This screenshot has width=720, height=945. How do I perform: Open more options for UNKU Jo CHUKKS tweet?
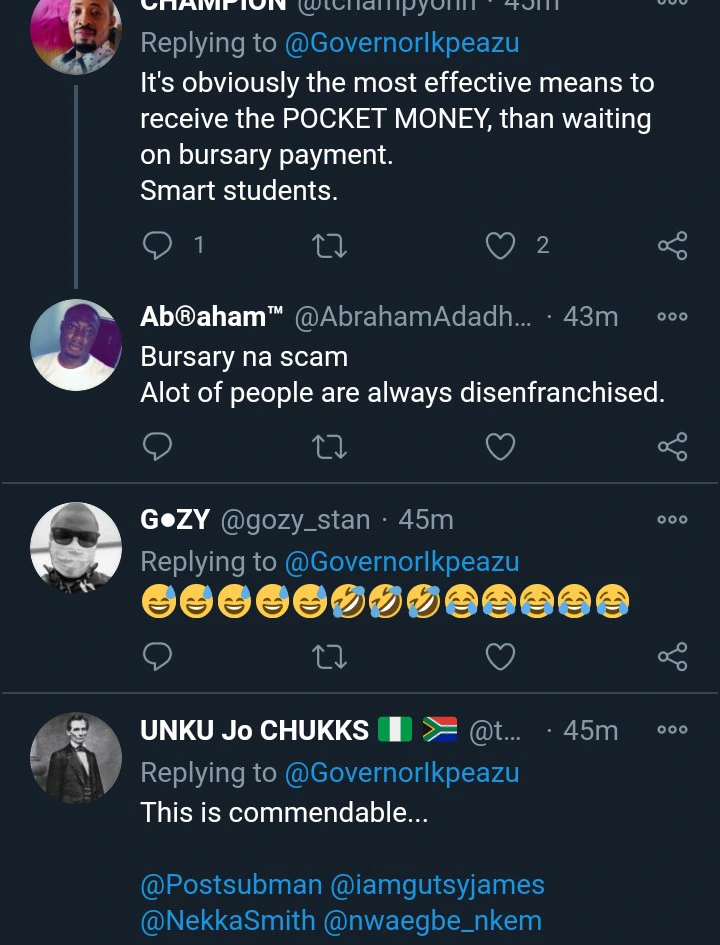[672, 730]
